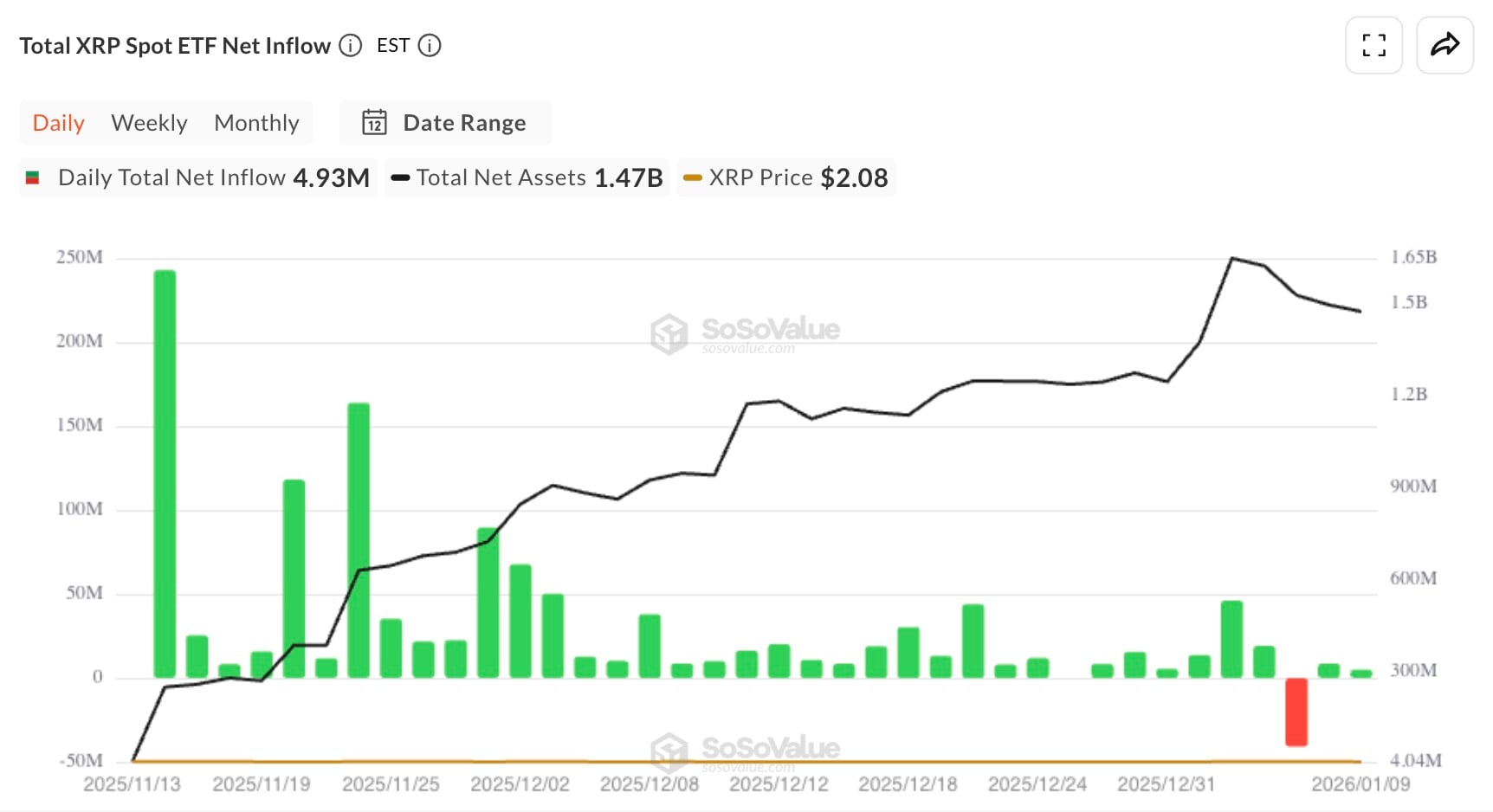Screen dimensions: 1493x812
Task: Click the red negative outflow bar
Action: 1296,712
